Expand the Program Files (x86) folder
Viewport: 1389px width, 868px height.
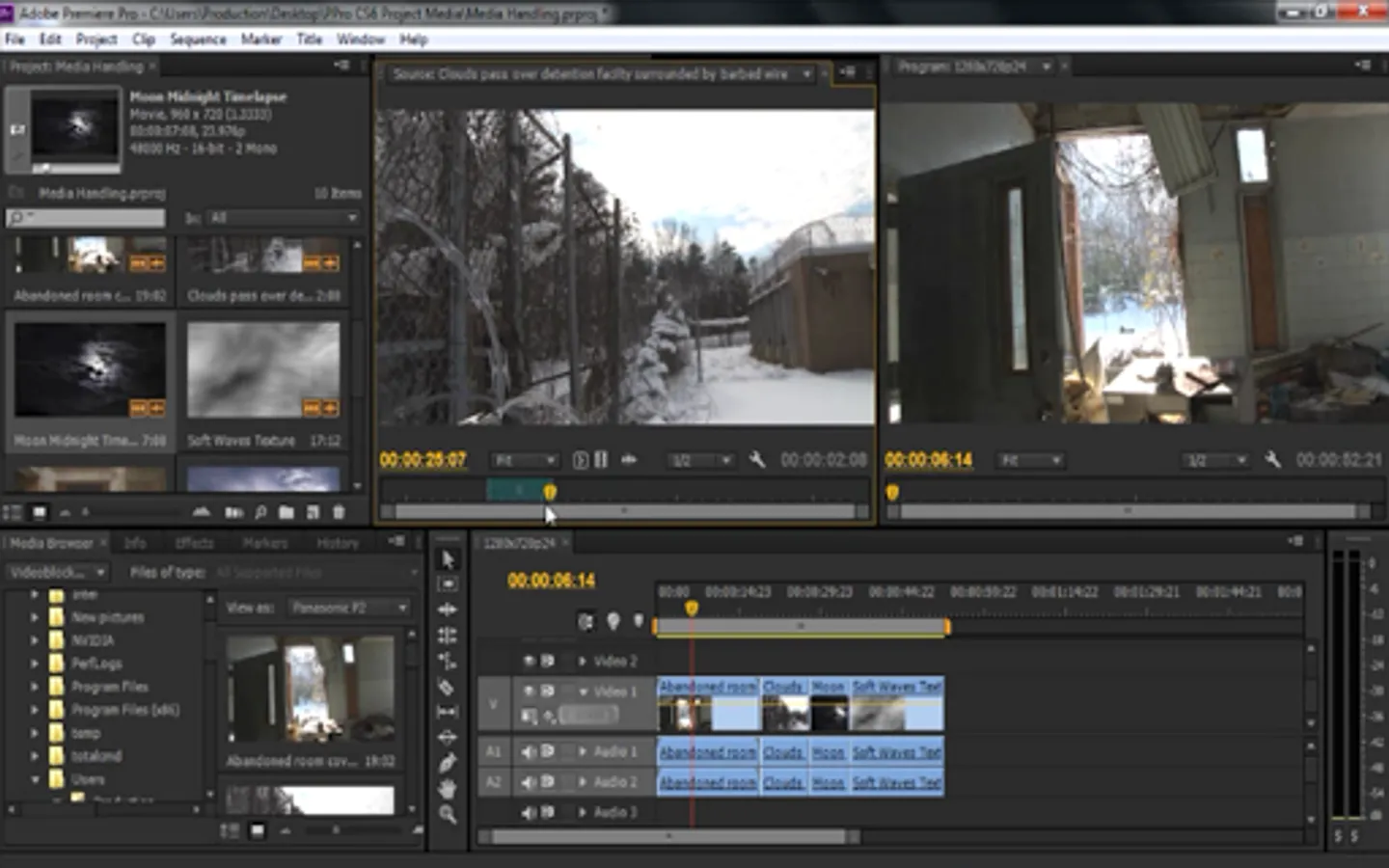click(x=35, y=710)
